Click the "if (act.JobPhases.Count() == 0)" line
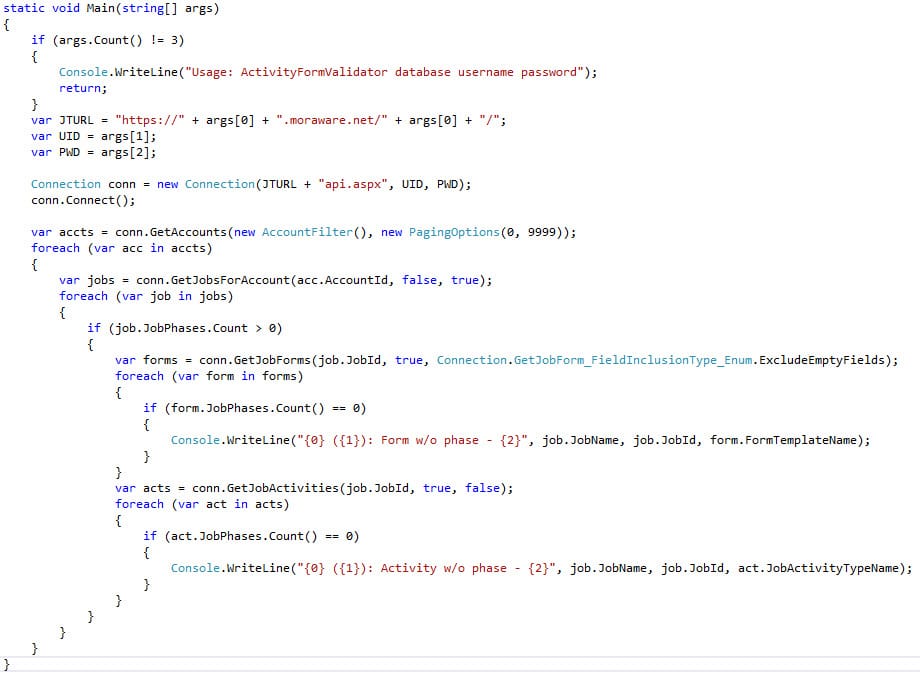This screenshot has width=920, height=676. click(x=251, y=536)
